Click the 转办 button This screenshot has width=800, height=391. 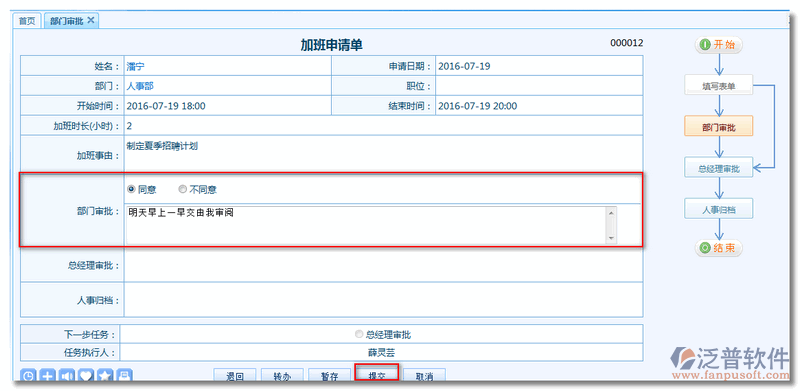coord(282,376)
